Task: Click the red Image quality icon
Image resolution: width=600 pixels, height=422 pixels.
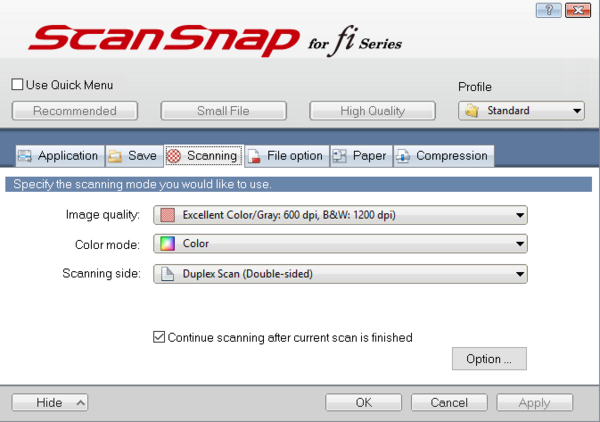Action: point(167,215)
